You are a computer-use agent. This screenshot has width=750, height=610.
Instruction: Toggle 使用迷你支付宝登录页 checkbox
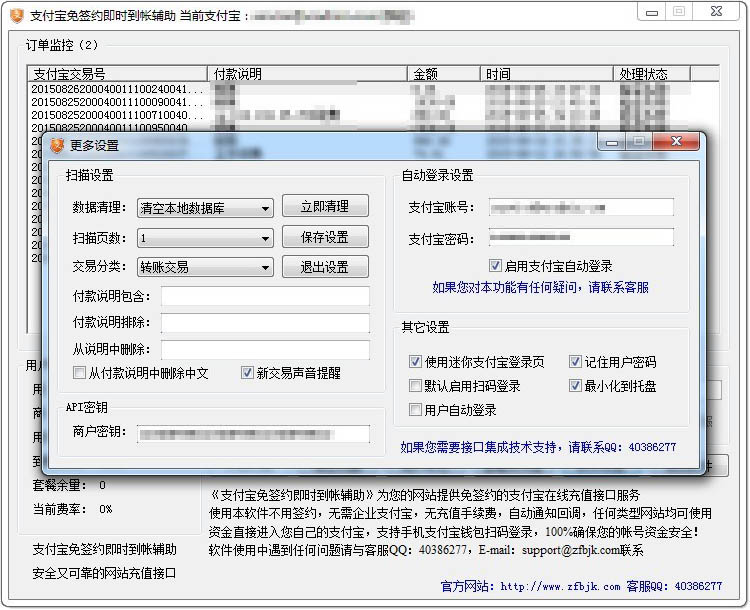[x=415, y=362]
